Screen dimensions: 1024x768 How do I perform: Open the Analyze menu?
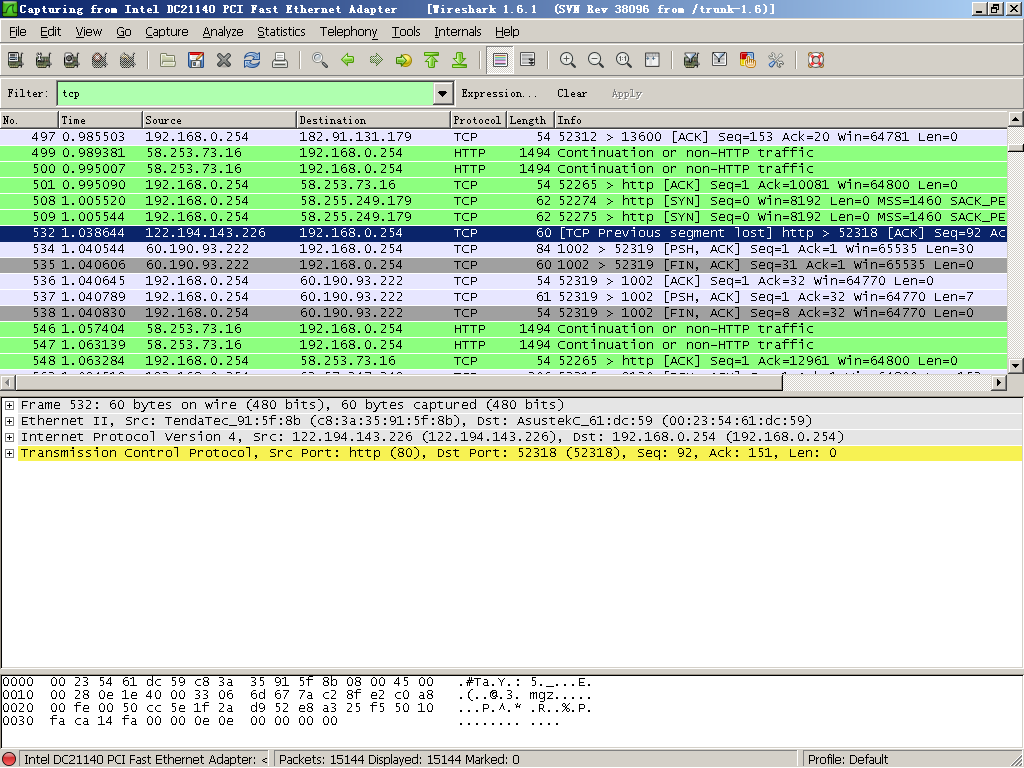click(223, 32)
